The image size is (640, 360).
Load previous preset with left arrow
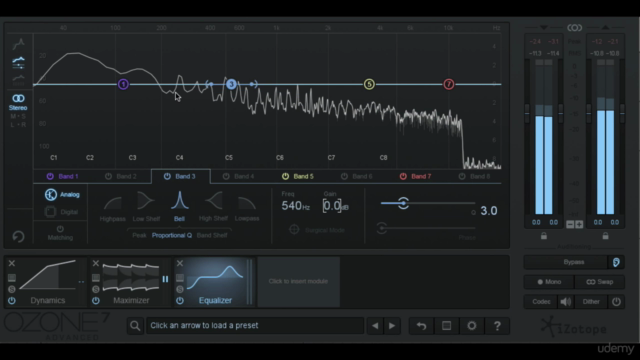click(x=375, y=326)
